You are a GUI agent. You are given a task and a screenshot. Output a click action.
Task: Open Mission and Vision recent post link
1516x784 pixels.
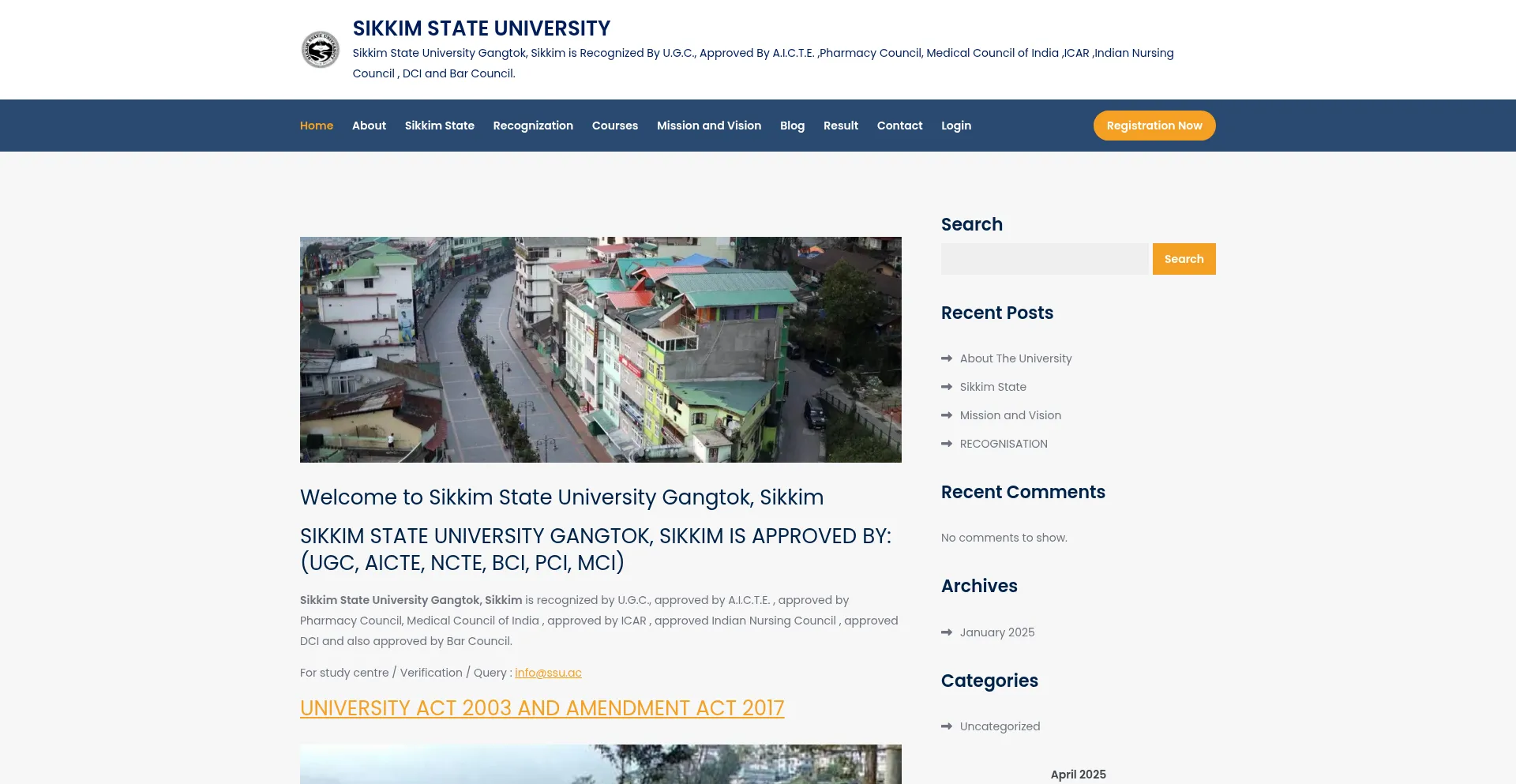(1011, 415)
